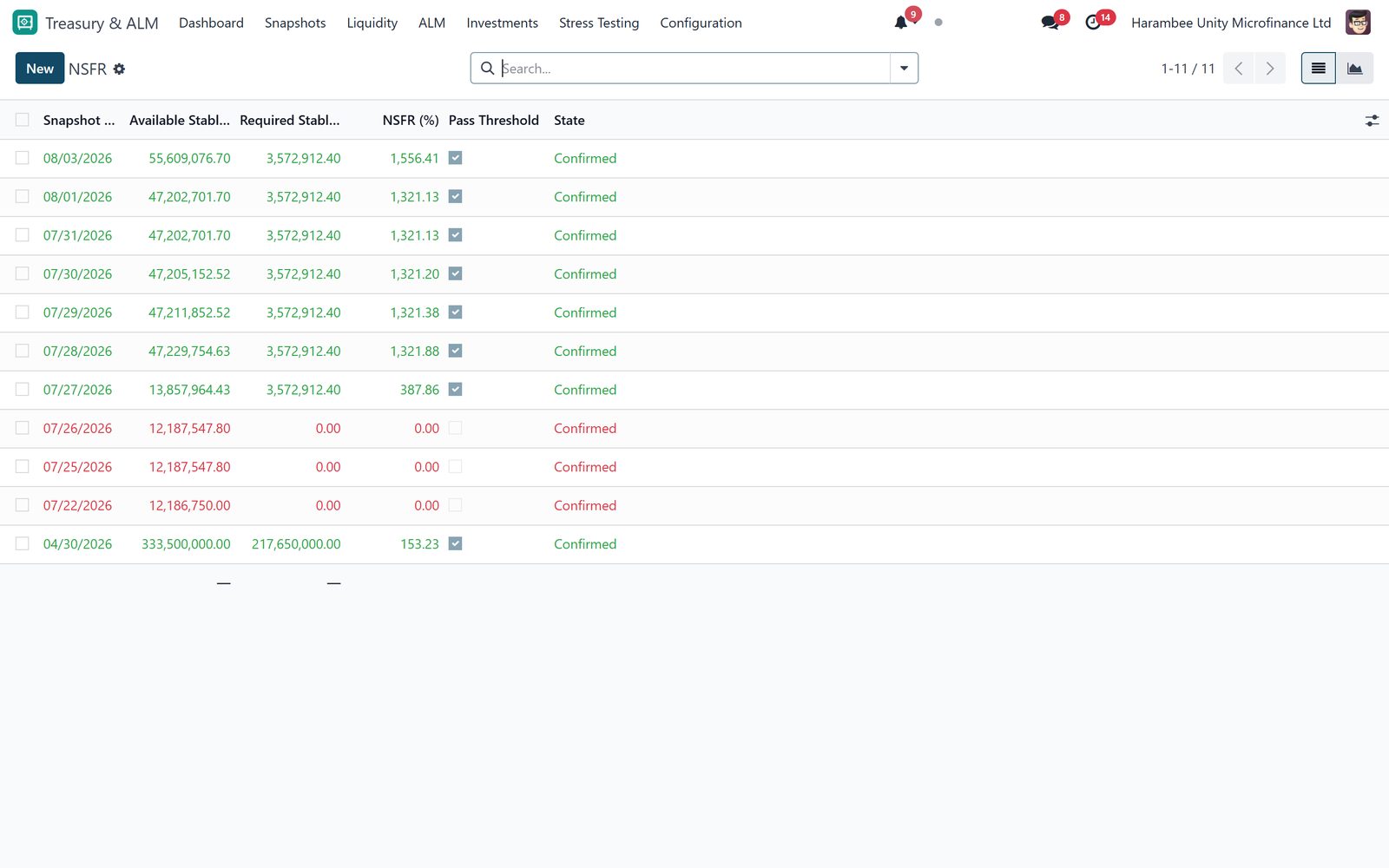Click the New button
This screenshot has height=868, width=1389.
[40, 69]
